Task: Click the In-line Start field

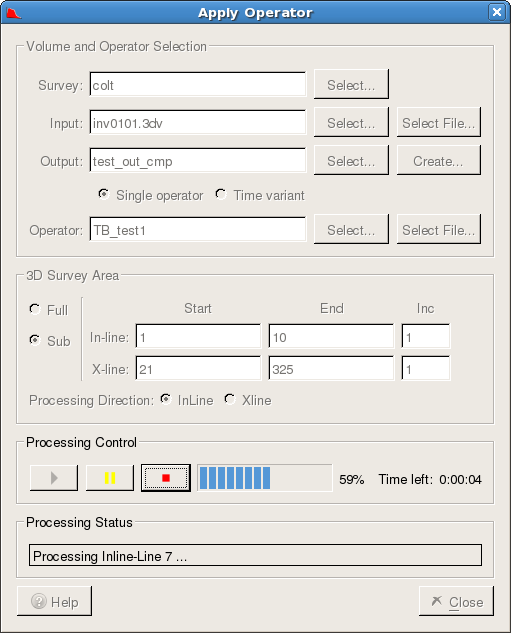Action: pos(198,336)
